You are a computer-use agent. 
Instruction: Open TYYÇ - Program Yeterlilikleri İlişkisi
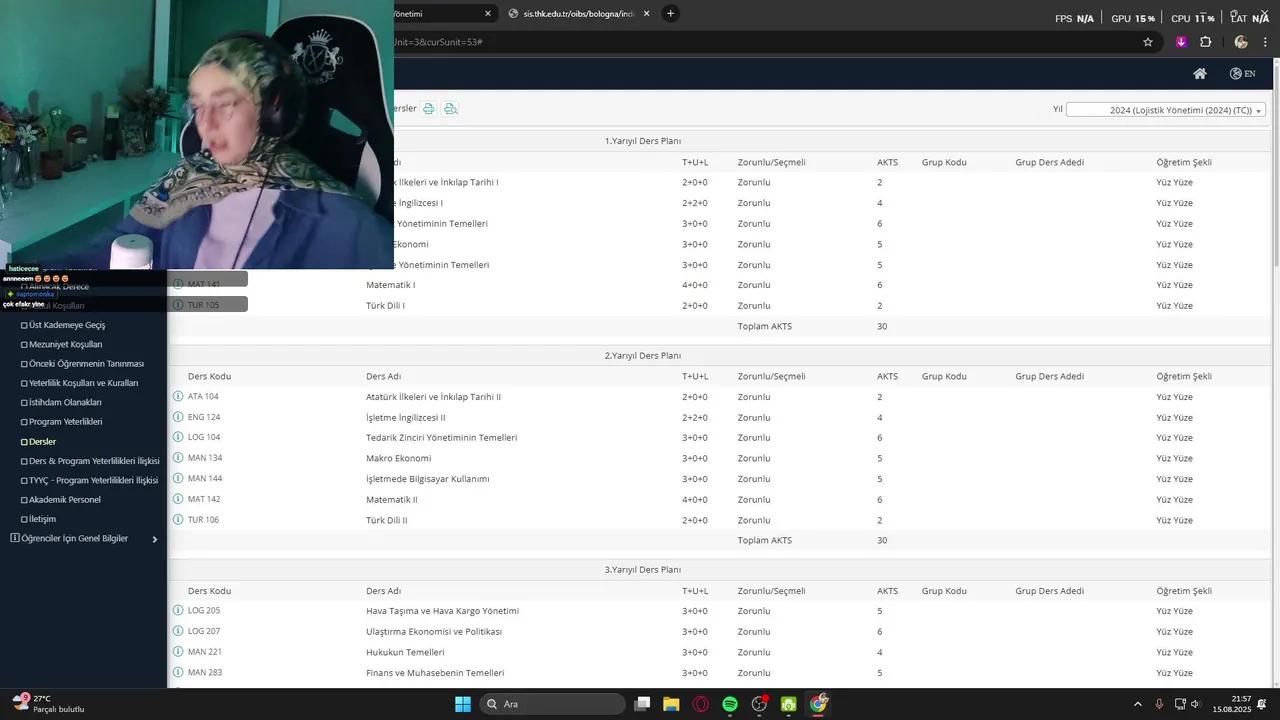pos(94,481)
